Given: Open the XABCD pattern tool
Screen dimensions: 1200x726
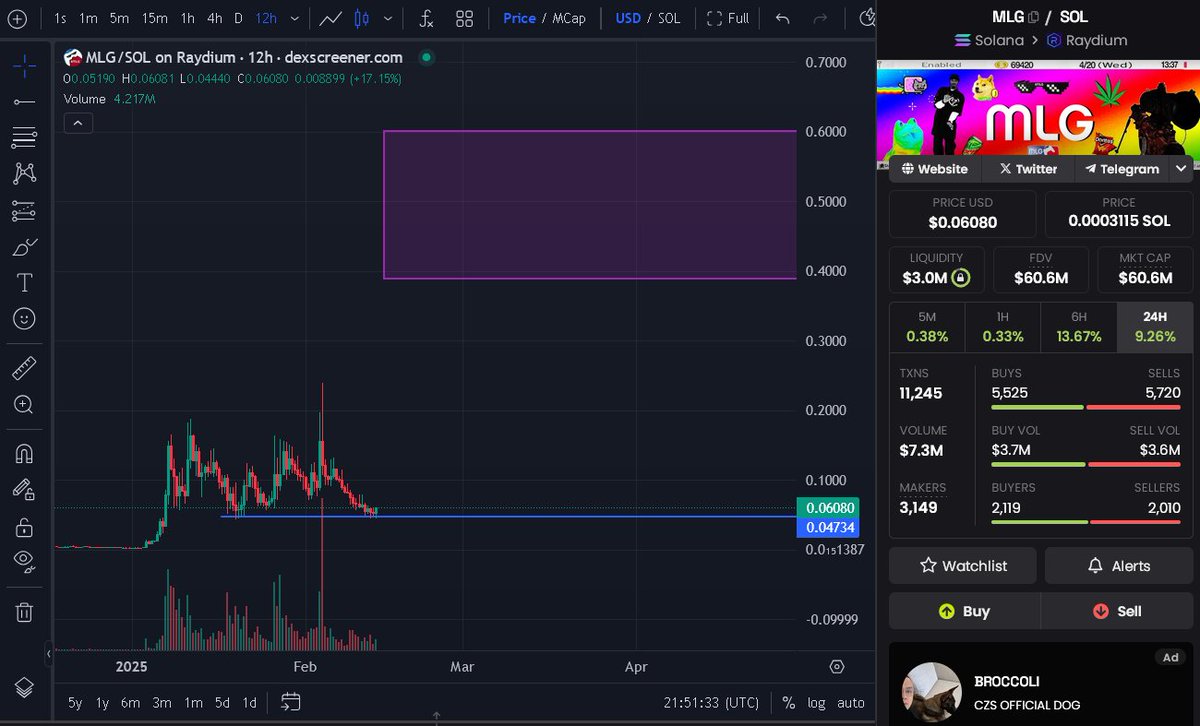Looking at the screenshot, I should (x=24, y=173).
